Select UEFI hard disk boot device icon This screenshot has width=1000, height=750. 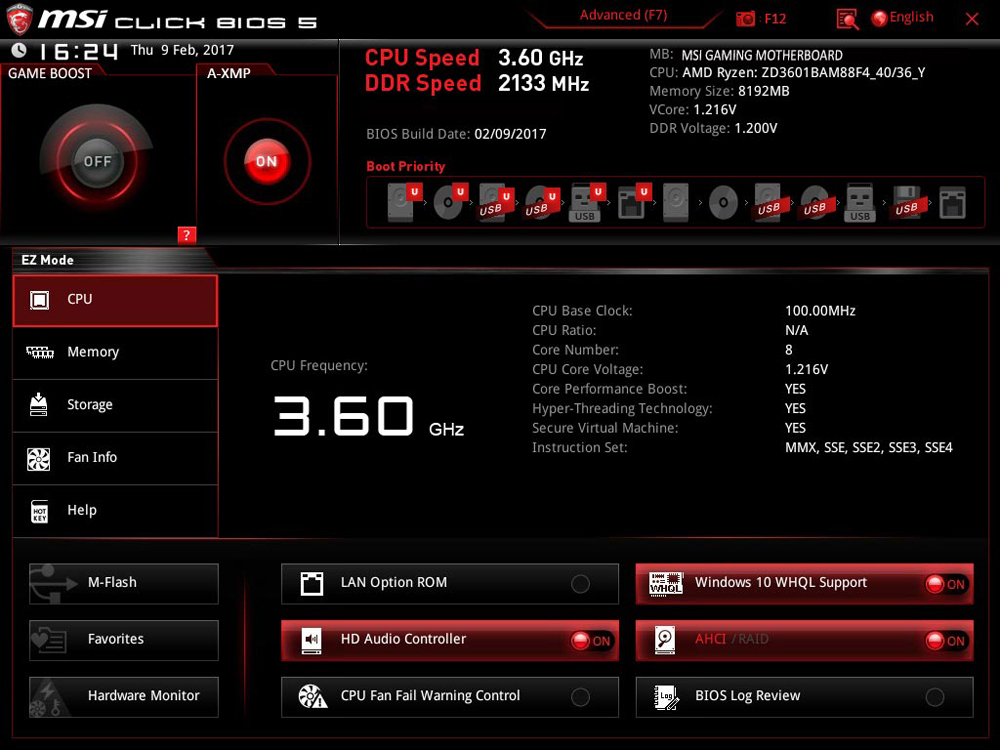click(404, 202)
